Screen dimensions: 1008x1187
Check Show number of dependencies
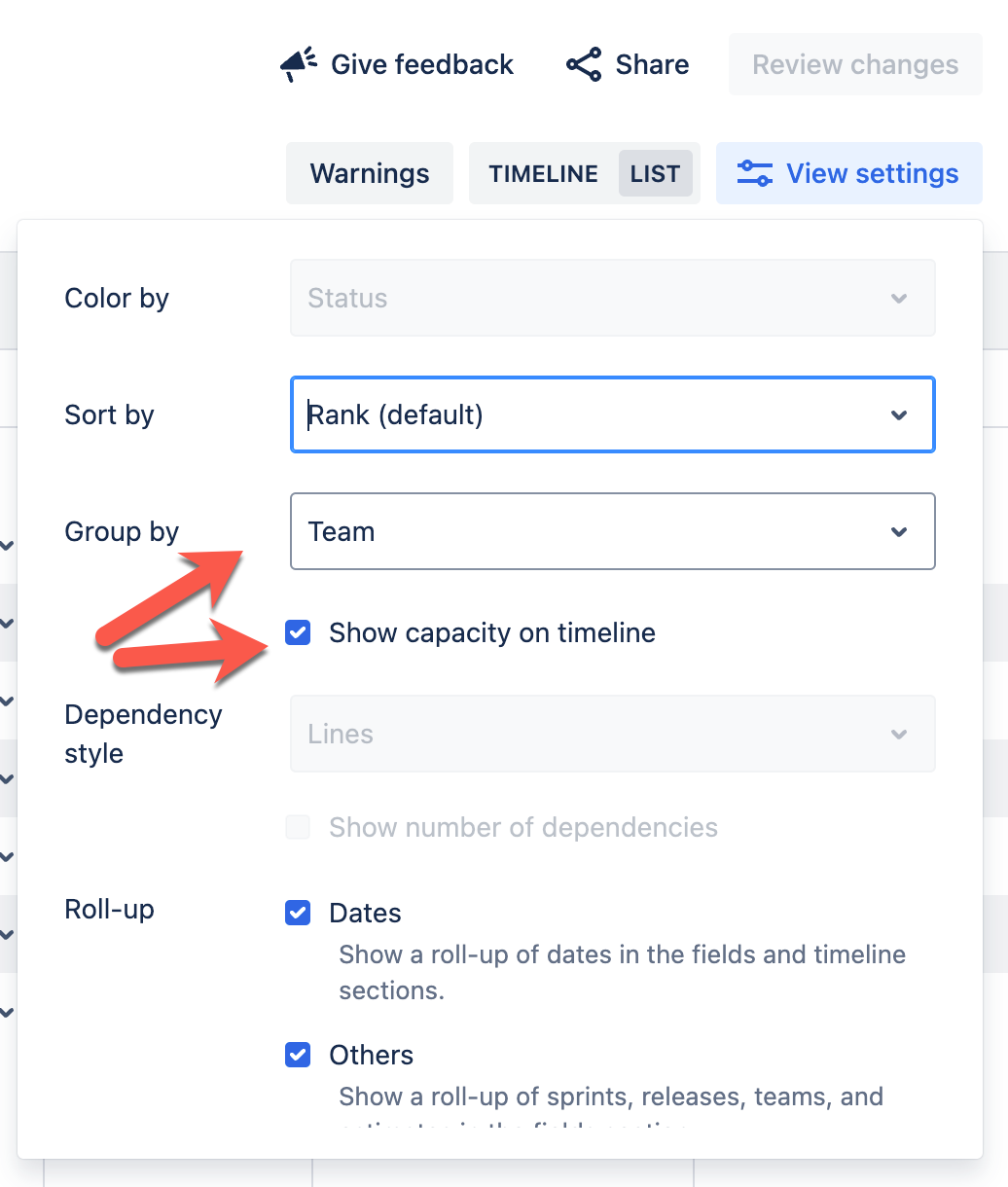pyautogui.click(x=297, y=827)
